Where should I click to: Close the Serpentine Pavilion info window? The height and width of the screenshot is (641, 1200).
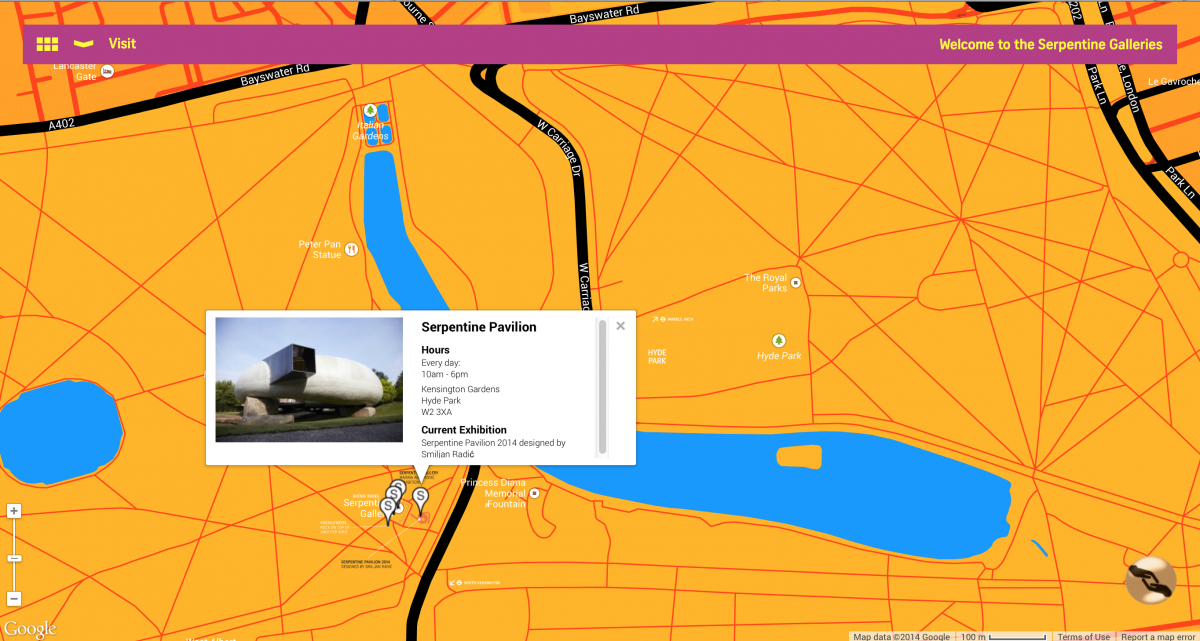pos(621,325)
